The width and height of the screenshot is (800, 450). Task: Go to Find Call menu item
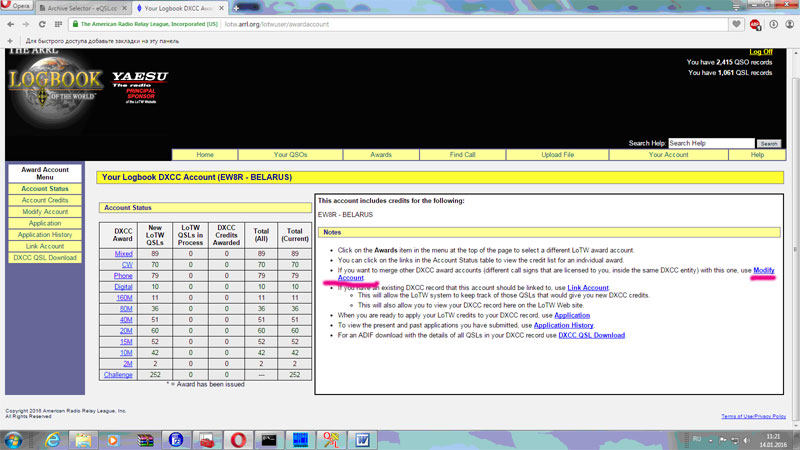(462, 155)
